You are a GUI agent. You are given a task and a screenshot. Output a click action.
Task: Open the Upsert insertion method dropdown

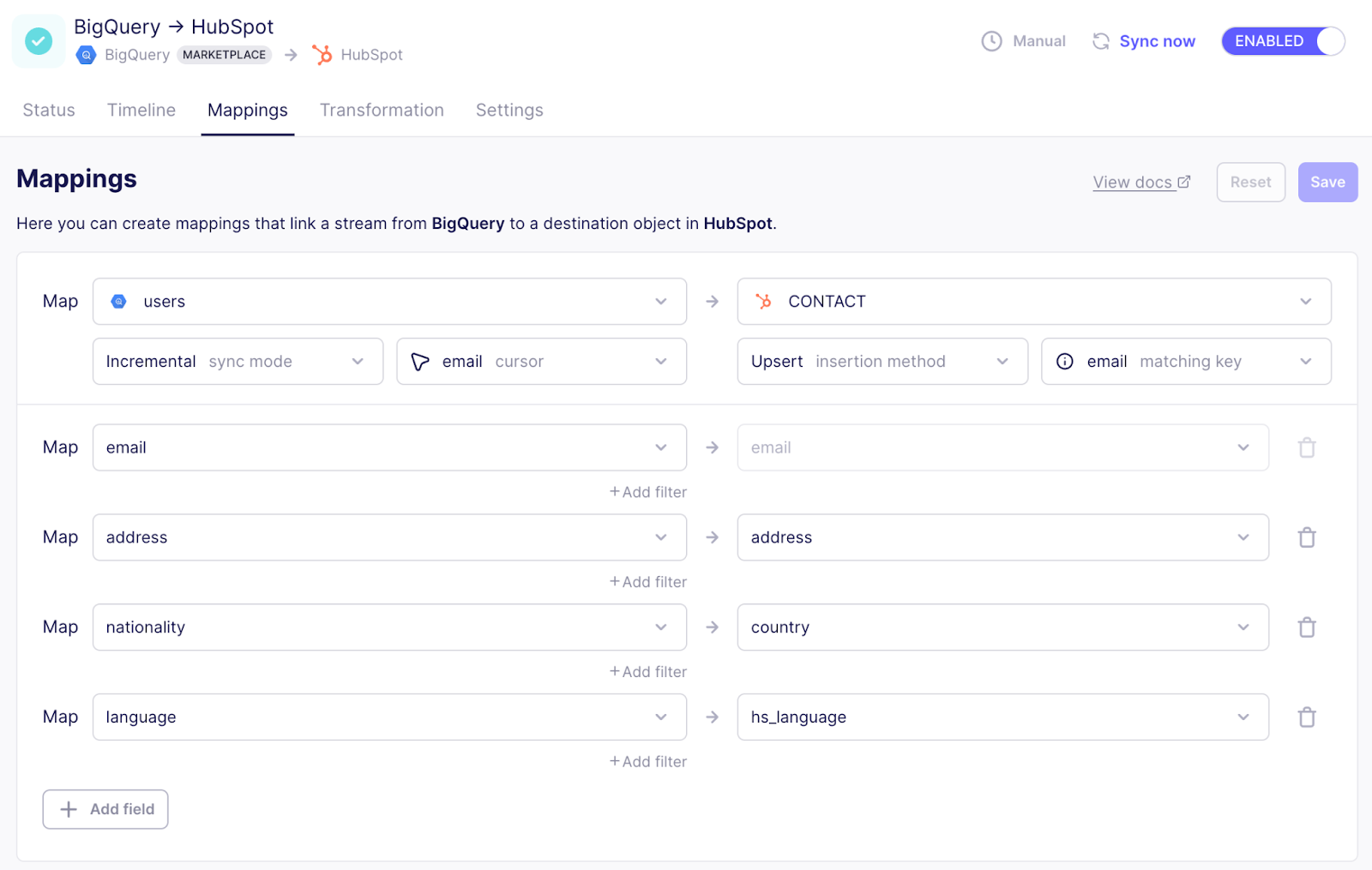[882, 362]
